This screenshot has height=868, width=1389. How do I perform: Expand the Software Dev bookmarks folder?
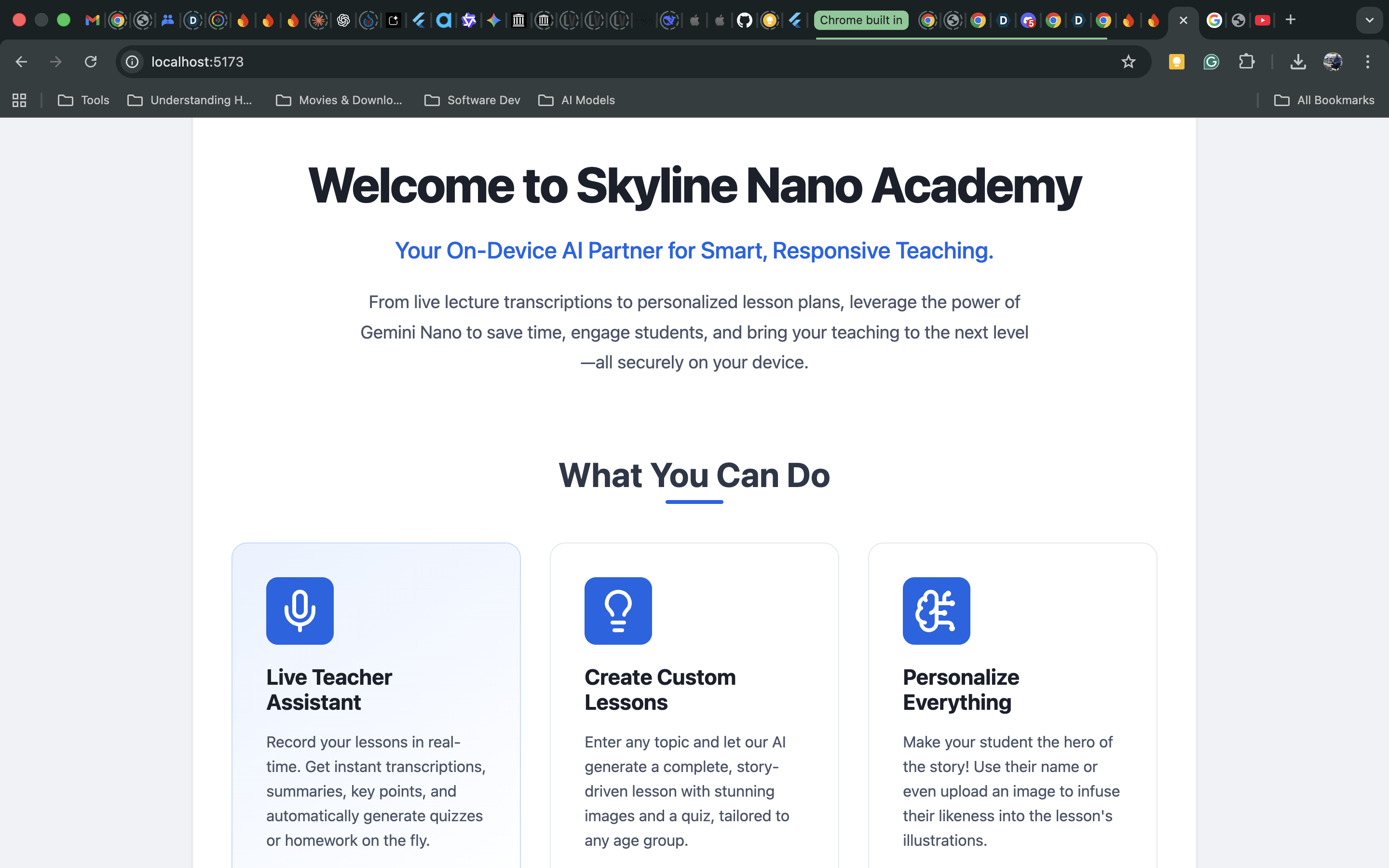tap(472, 100)
